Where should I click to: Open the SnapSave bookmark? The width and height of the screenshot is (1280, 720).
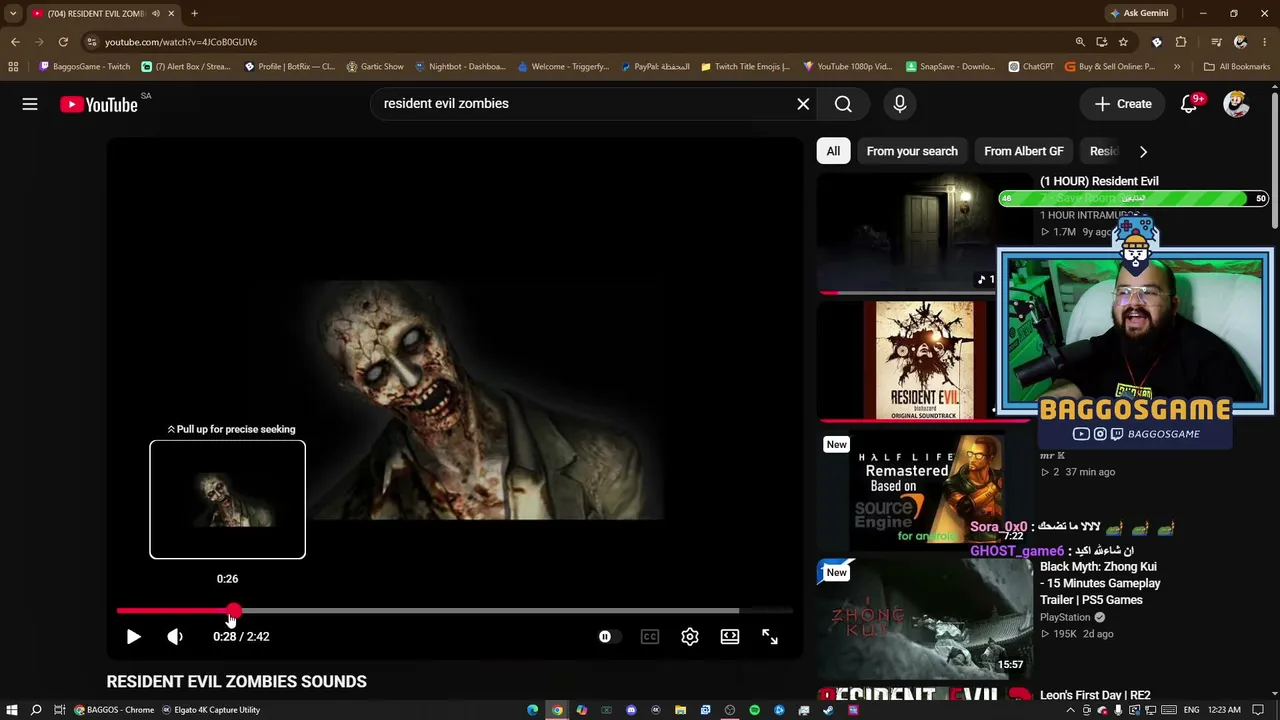[951, 67]
